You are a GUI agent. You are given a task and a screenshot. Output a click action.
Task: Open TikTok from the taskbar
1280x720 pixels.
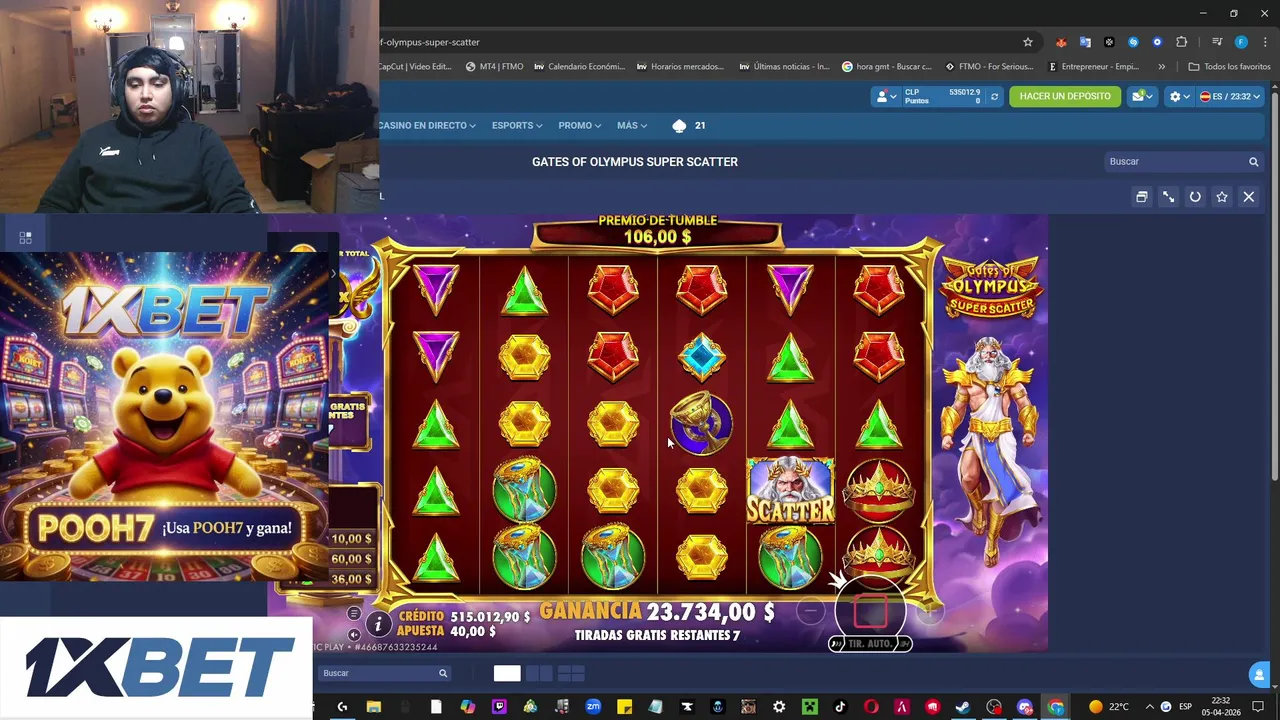(x=840, y=707)
